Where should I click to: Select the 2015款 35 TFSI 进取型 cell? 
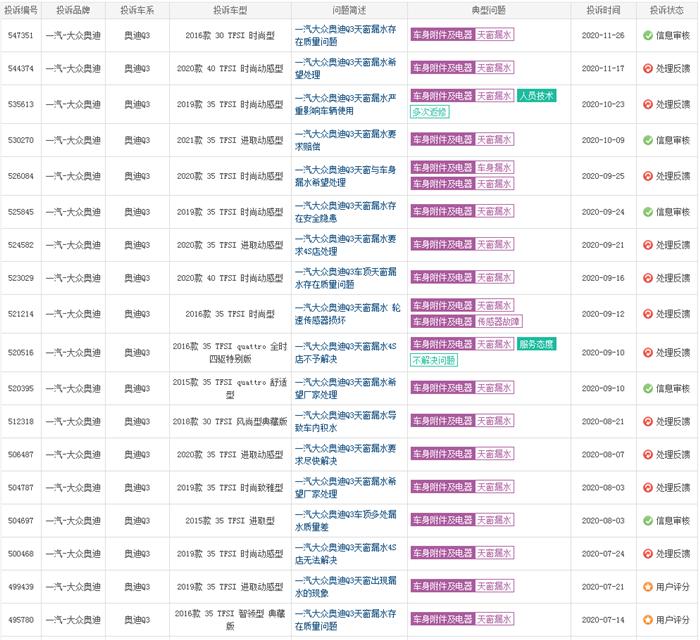230,520
